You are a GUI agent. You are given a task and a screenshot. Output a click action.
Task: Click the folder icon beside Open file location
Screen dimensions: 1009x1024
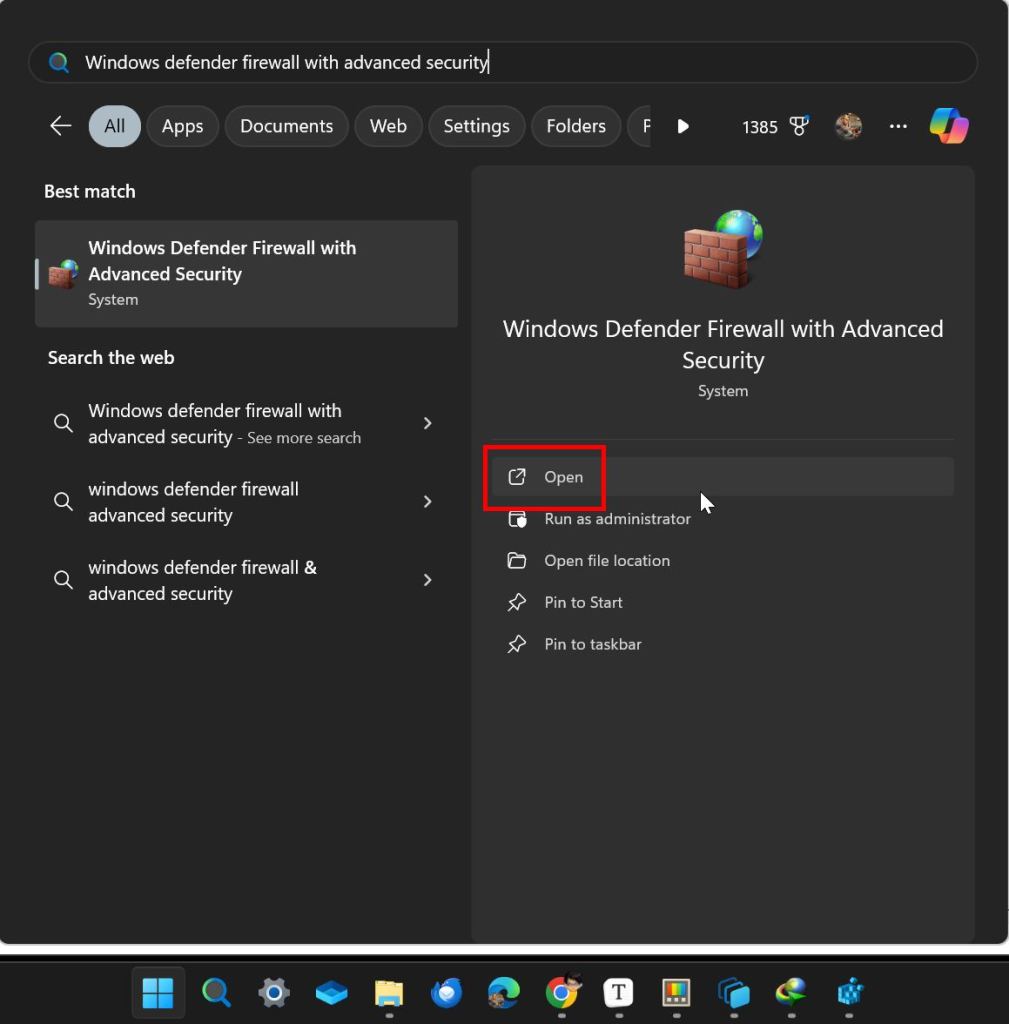(x=517, y=560)
